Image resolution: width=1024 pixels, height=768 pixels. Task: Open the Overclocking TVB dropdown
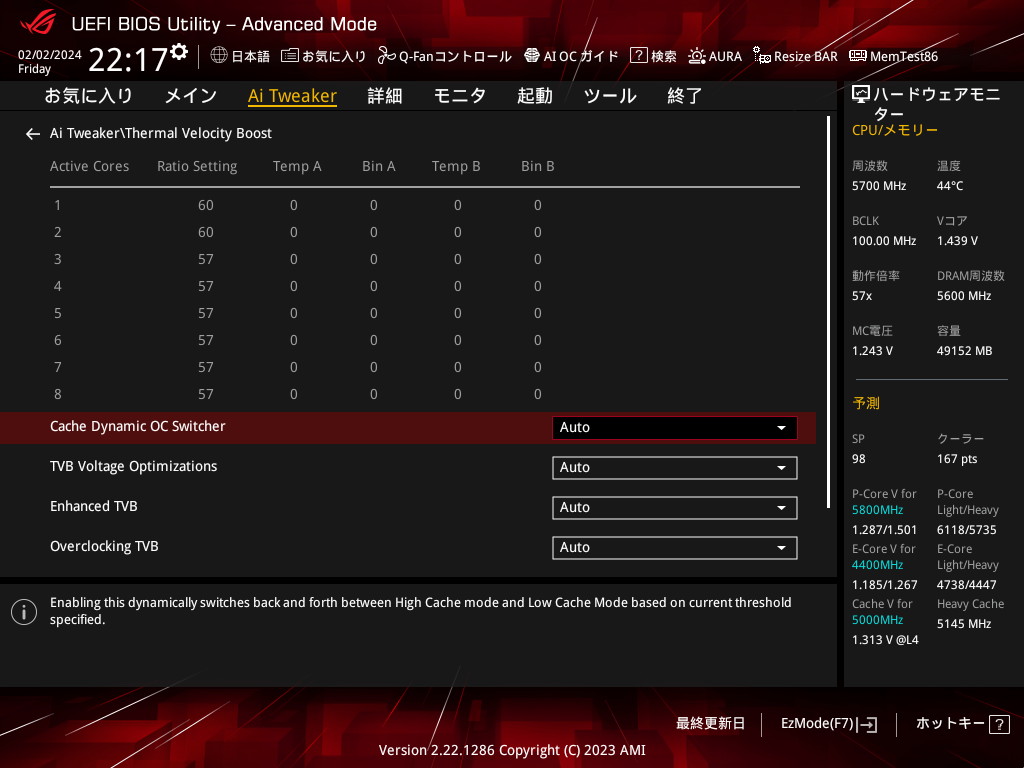pos(675,547)
